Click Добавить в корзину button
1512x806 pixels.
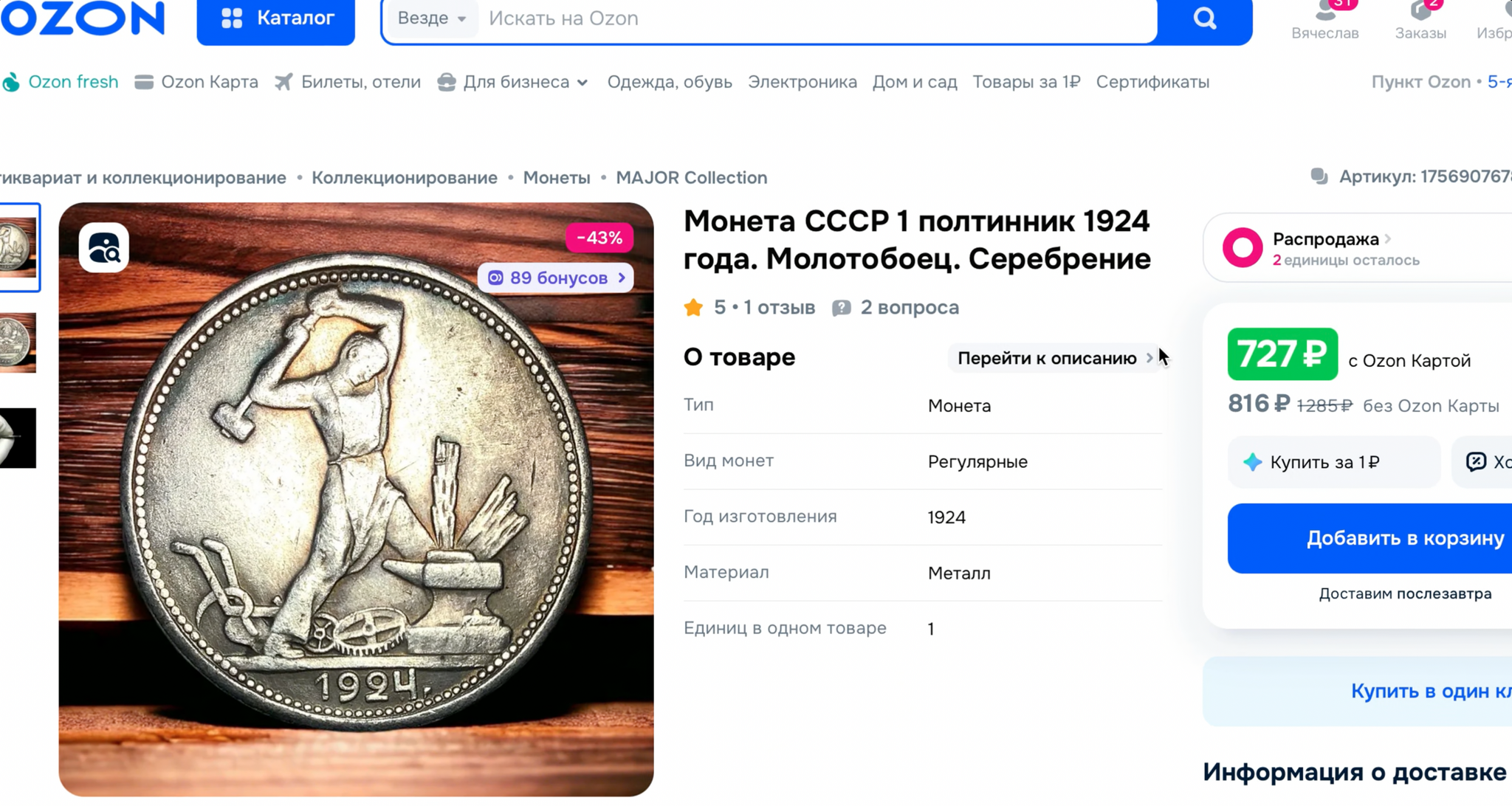click(1370, 538)
